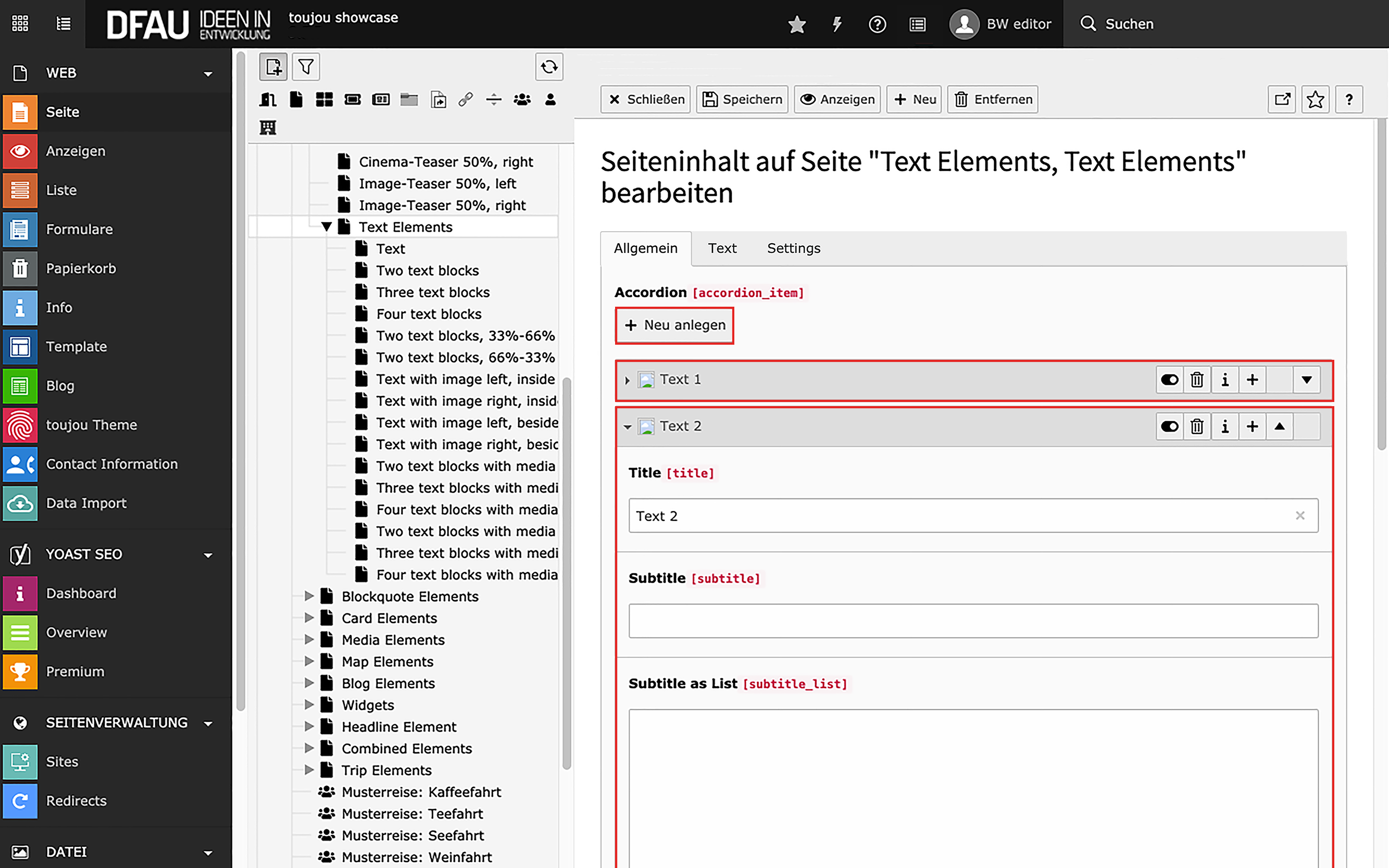Open the Redirects module

[116, 800]
